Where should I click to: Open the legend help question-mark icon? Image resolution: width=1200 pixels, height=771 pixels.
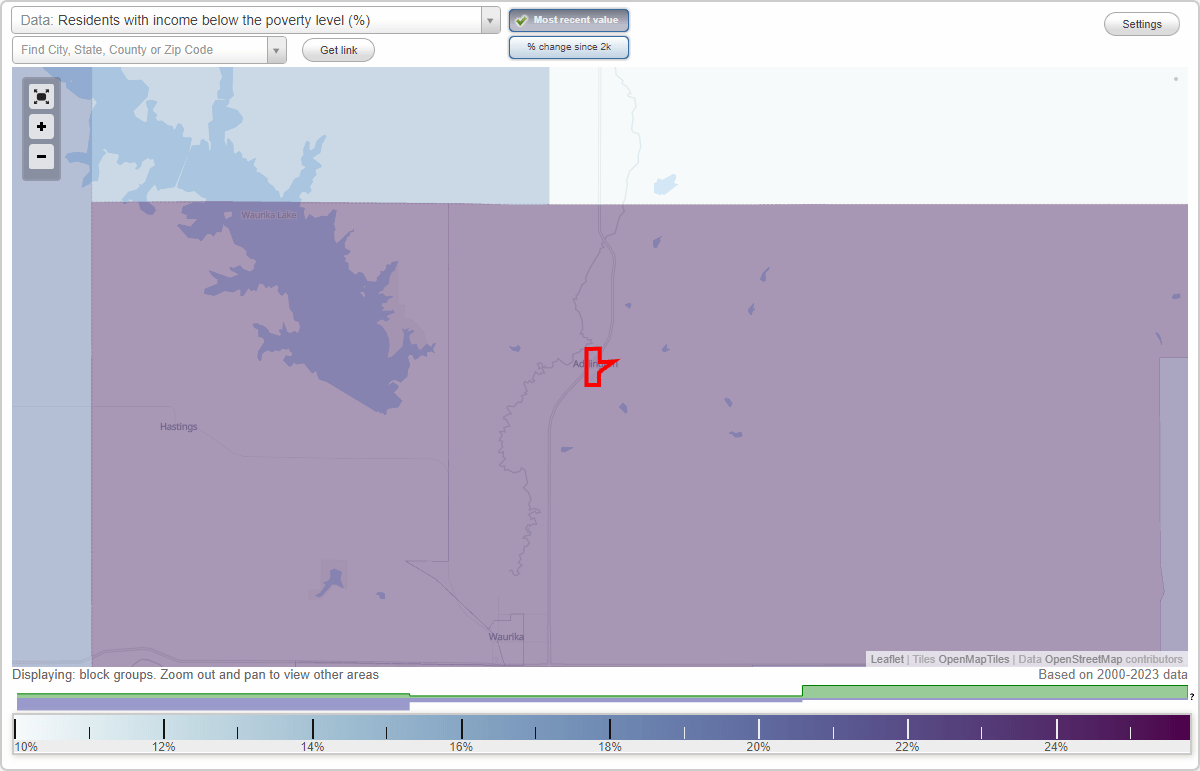pyautogui.click(x=1194, y=699)
